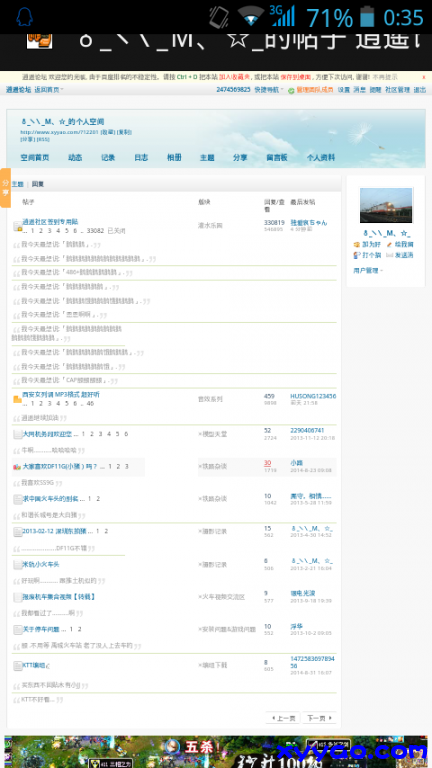This screenshot has height=768, width=432.
Task: Click username 2474569825 in top bar
Action: (x=233, y=90)
